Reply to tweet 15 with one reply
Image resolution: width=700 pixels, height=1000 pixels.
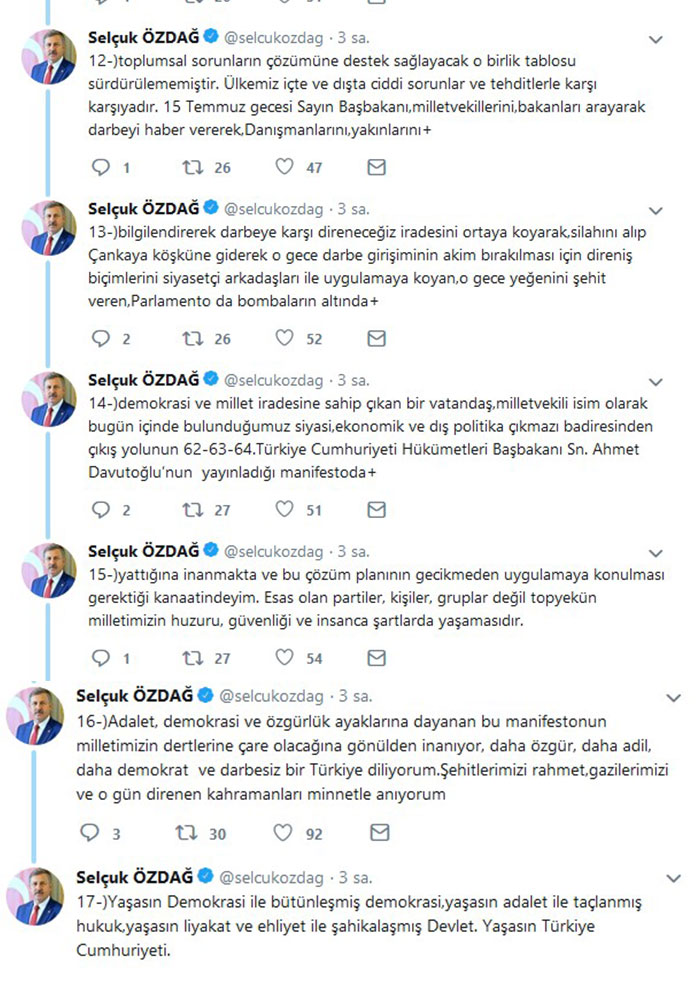pyautogui.click(x=100, y=658)
